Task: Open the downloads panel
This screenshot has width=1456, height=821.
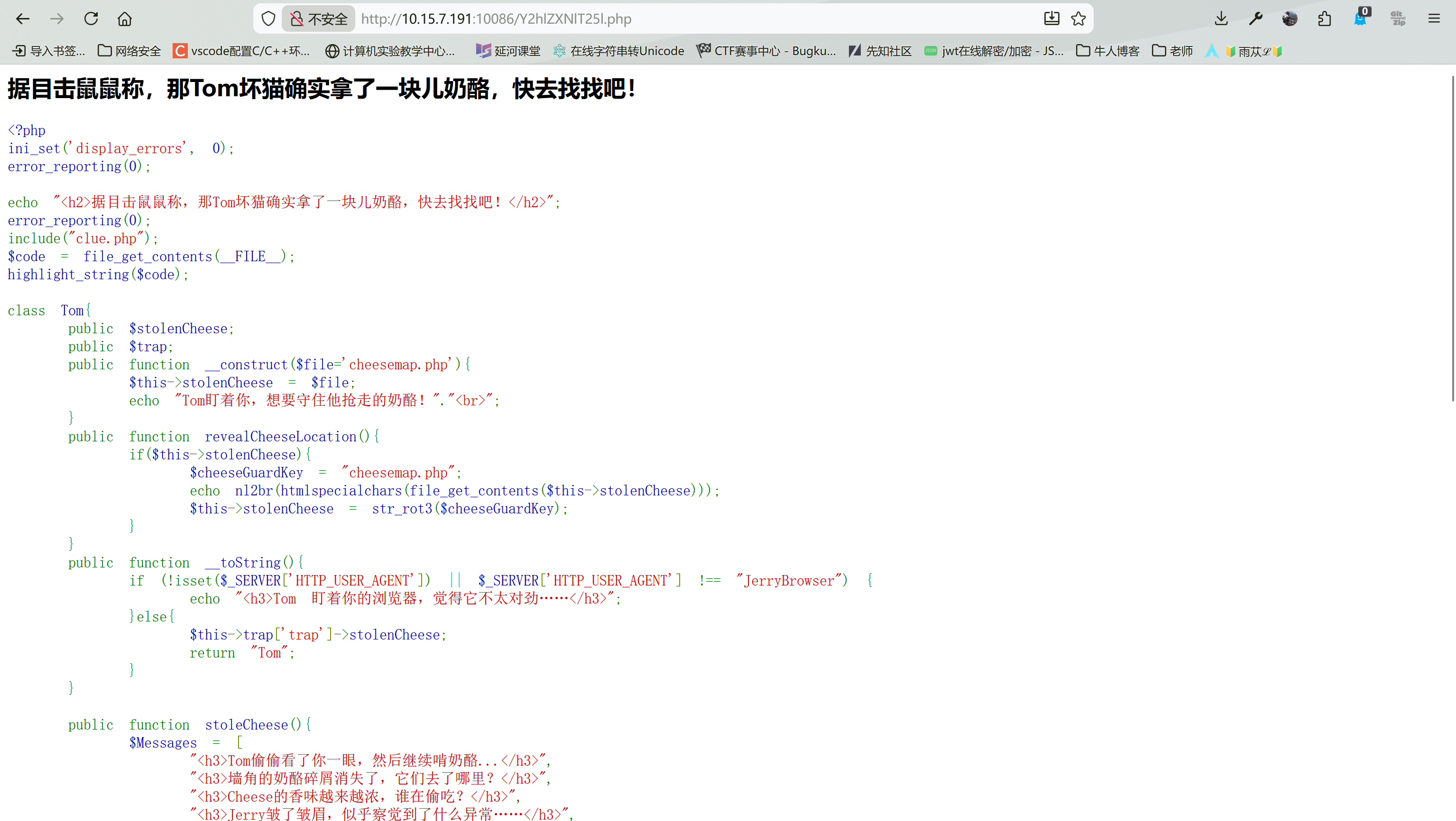Action: pos(1221,18)
